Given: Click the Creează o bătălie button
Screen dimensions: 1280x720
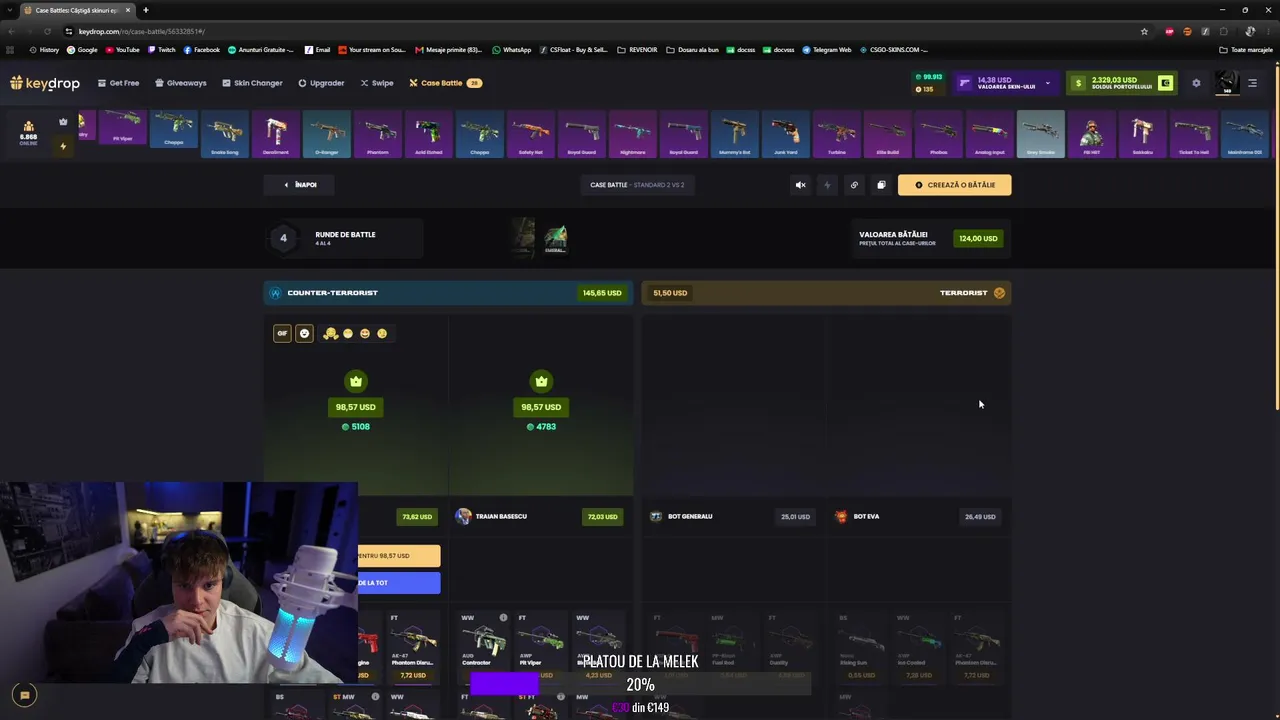Looking at the screenshot, I should [x=954, y=185].
